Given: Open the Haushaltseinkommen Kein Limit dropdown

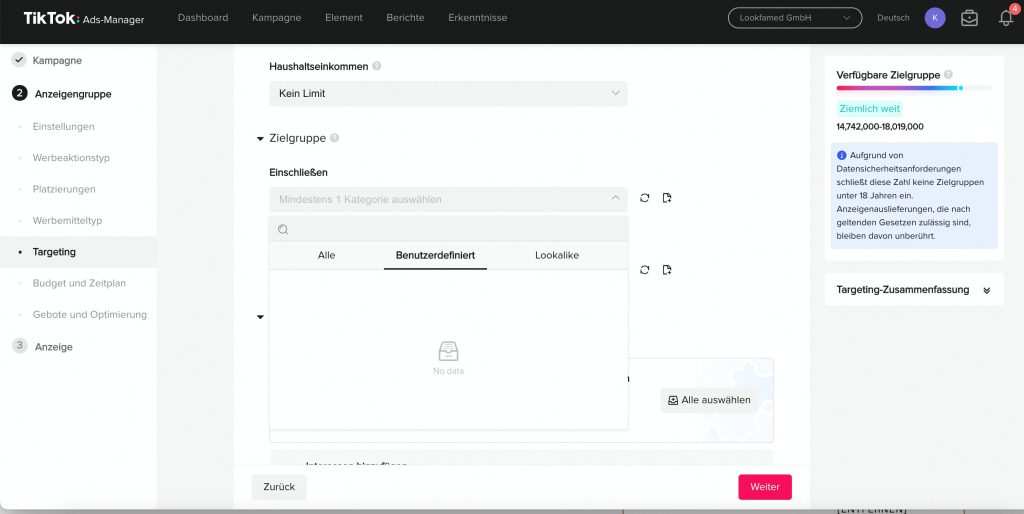Looking at the screenshot, I should pos(448,93).
